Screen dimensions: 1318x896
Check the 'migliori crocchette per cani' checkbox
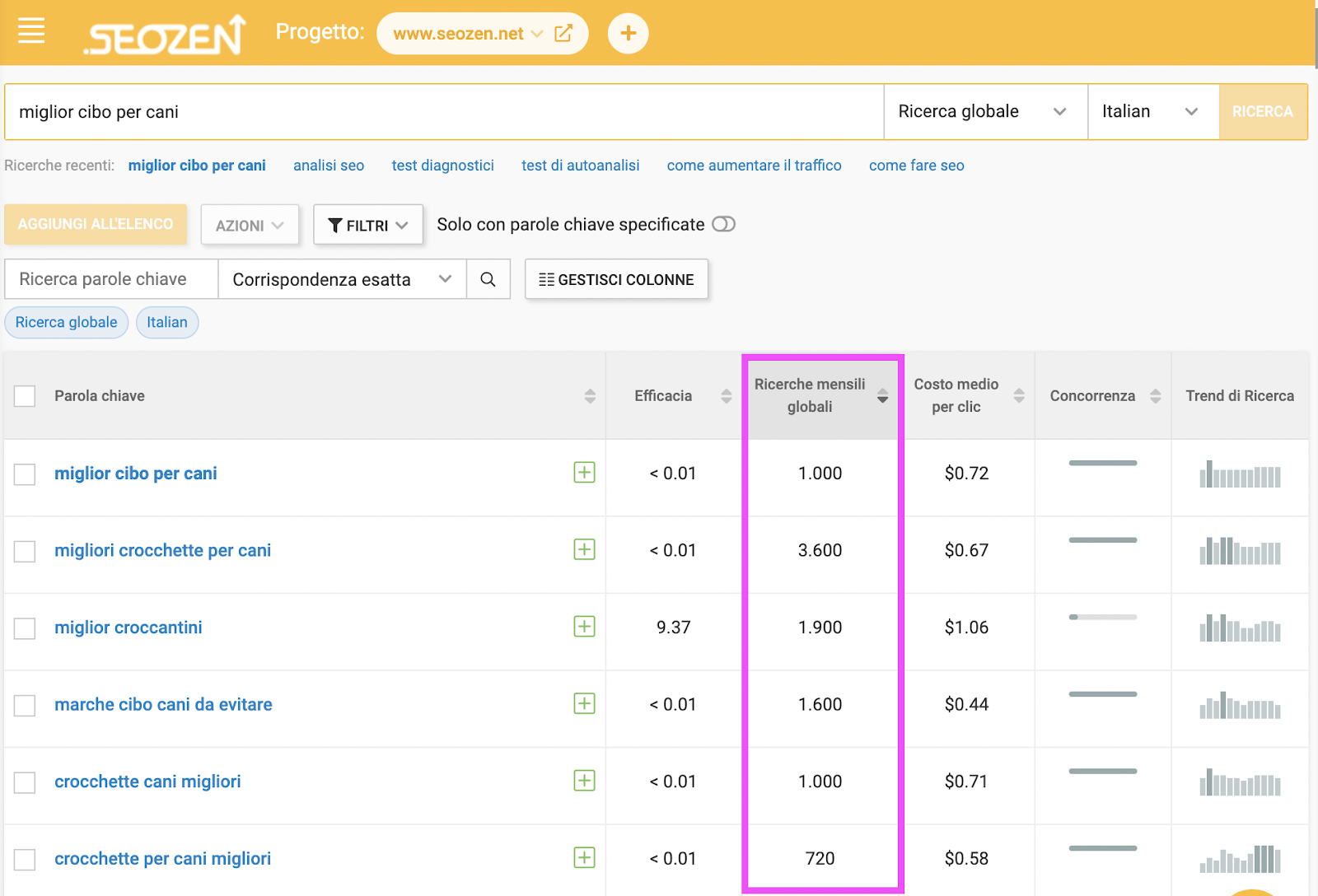click(25, 551)
